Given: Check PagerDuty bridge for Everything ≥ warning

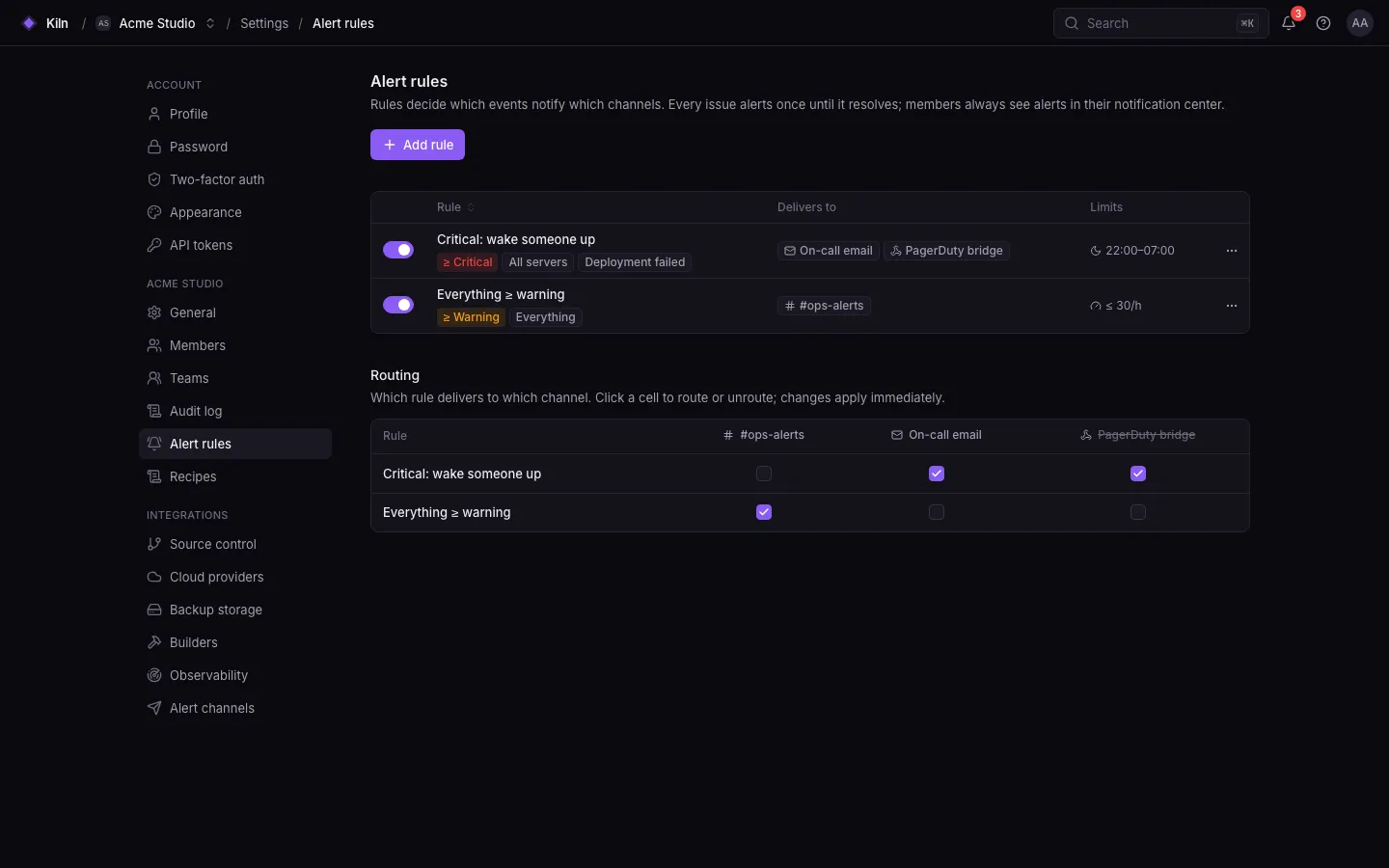Looking at the screenshot, I should click(1138, 512).
